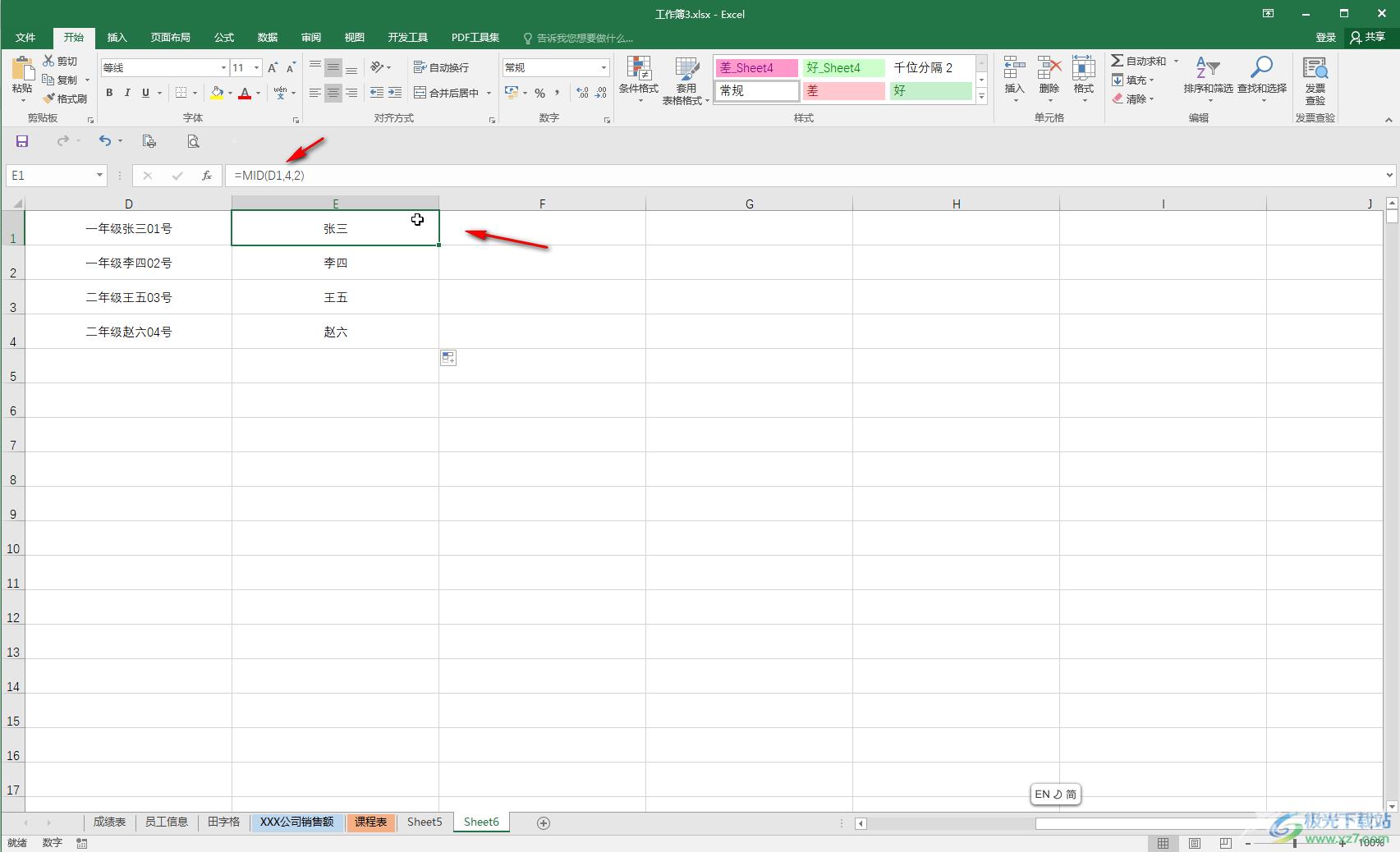This screenshot has width=1400, height=852.
Task: Add a new sheet with plus icon
Action: pyautogui.click(x=543, y=822)
